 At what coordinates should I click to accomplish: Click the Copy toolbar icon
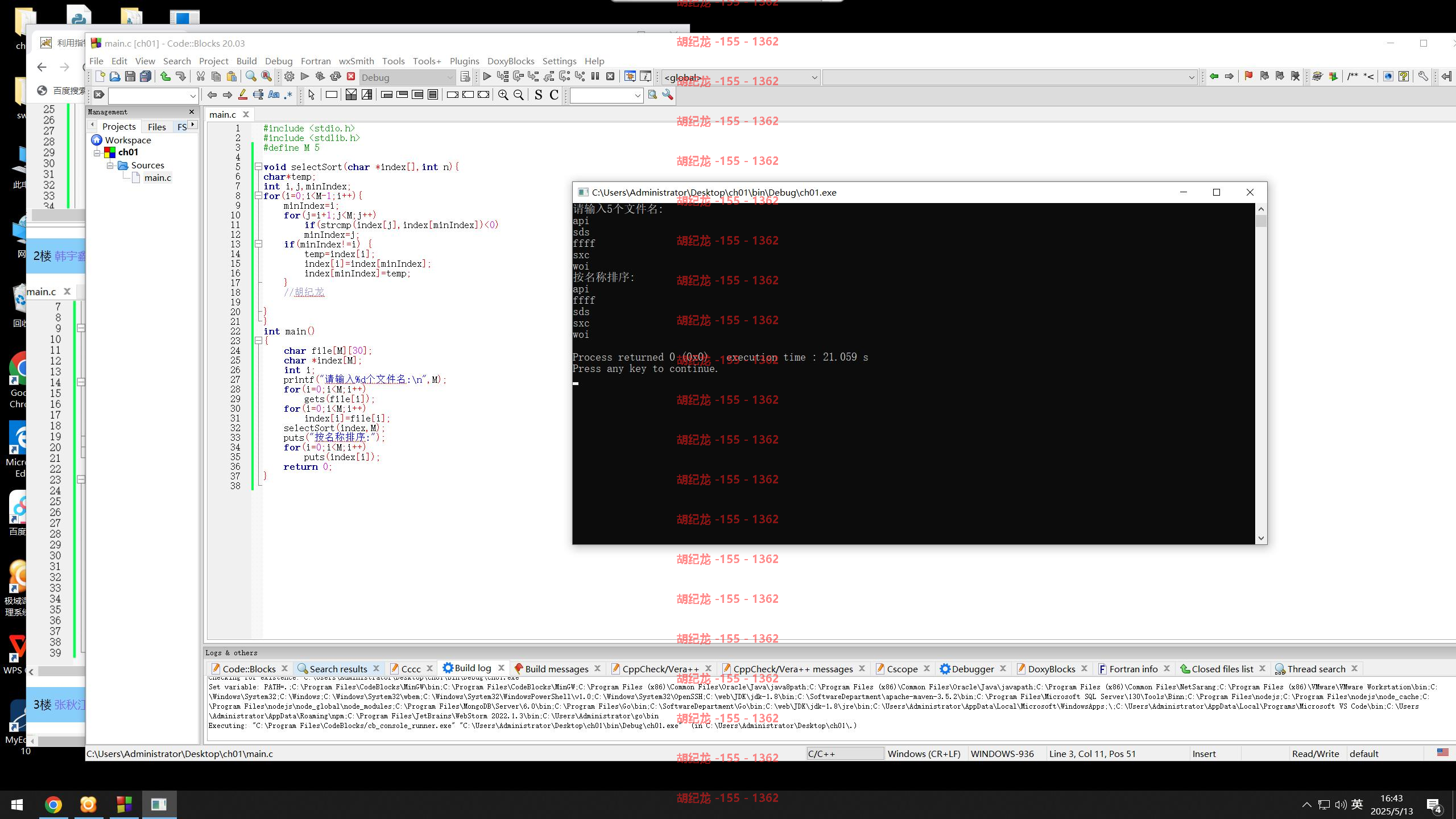pyautogui.click(x=216, y=77)
